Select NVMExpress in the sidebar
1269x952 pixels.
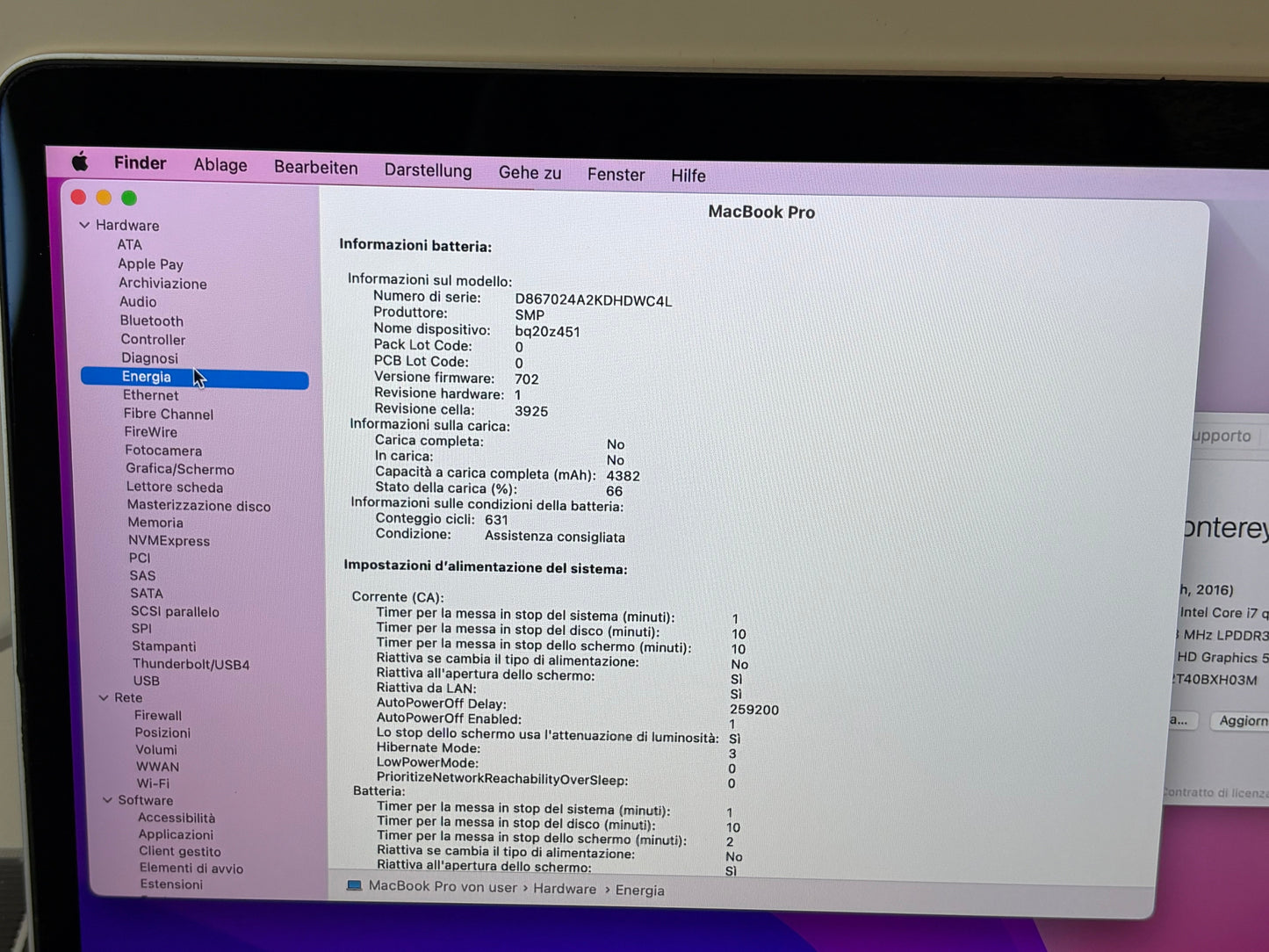(169, 541)
